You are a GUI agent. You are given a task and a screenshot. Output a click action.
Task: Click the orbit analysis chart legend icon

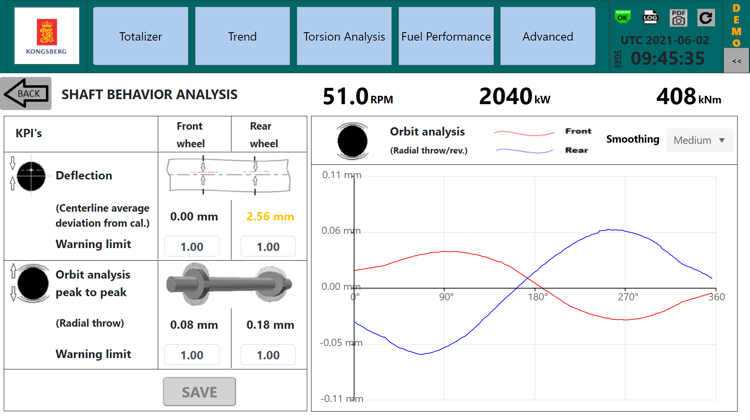(x=352, y=141)
